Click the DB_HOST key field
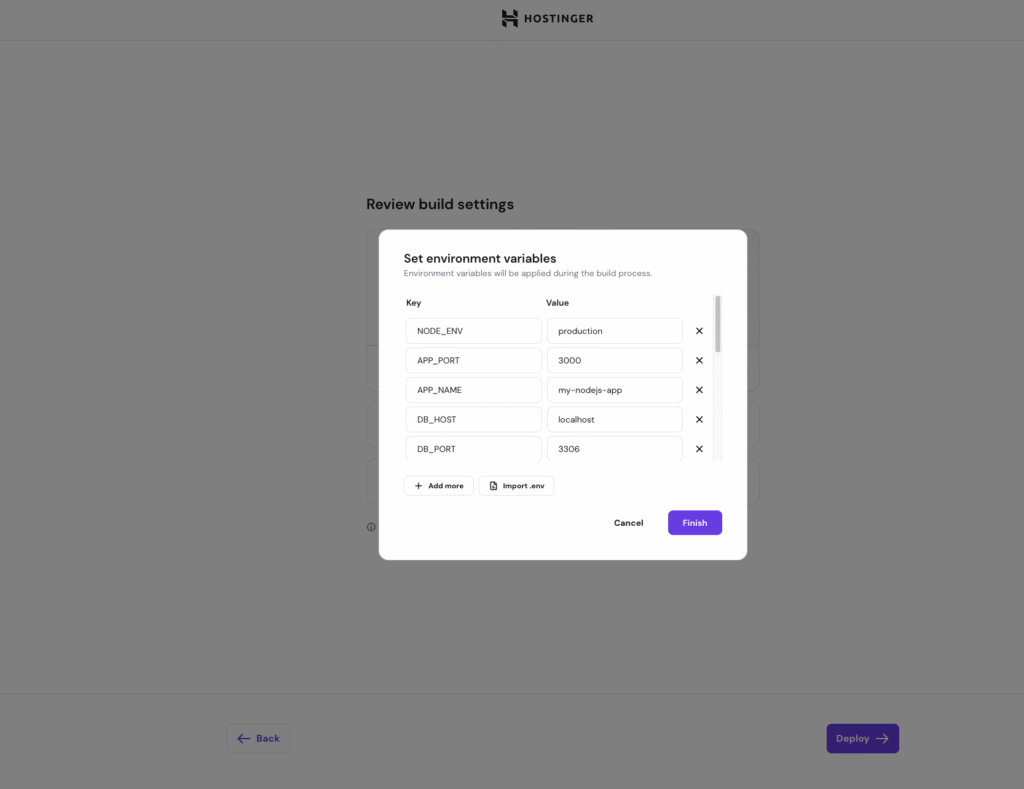 coord(473,419)
